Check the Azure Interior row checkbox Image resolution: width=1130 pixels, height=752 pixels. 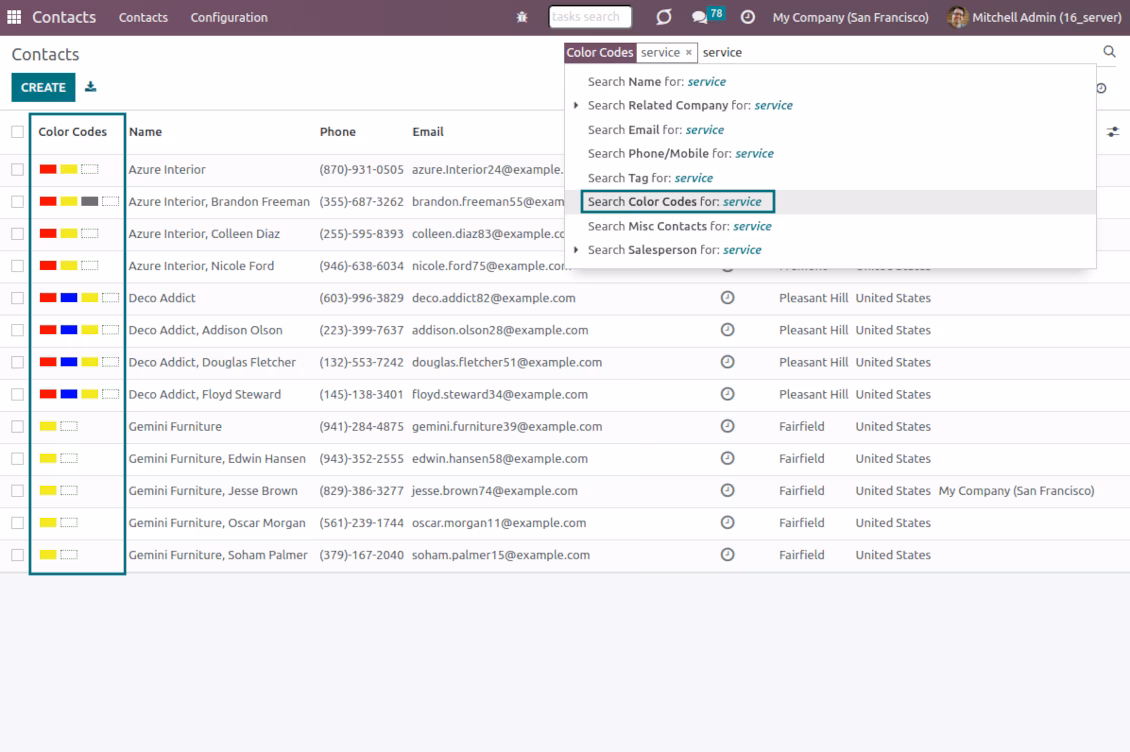pyautogui.click(x=17, y=169)
